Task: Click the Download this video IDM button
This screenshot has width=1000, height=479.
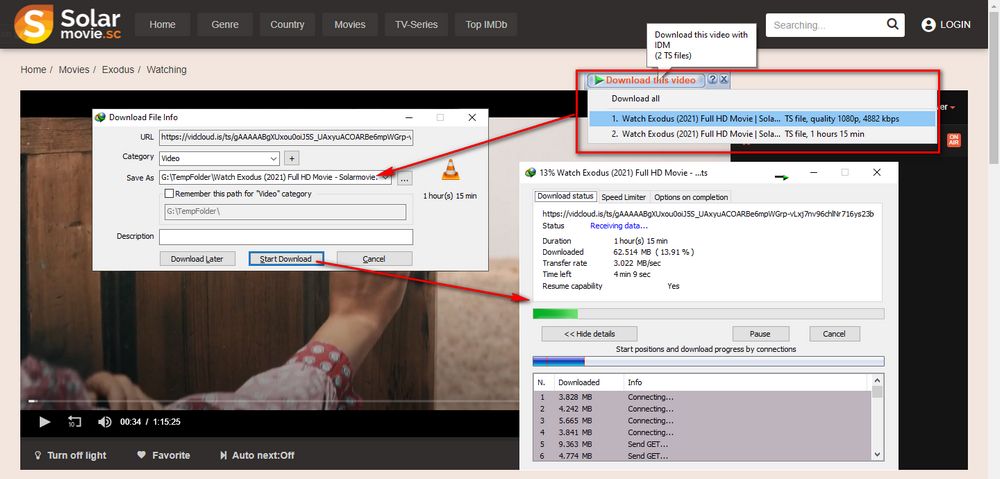Action: click(646, 80)
